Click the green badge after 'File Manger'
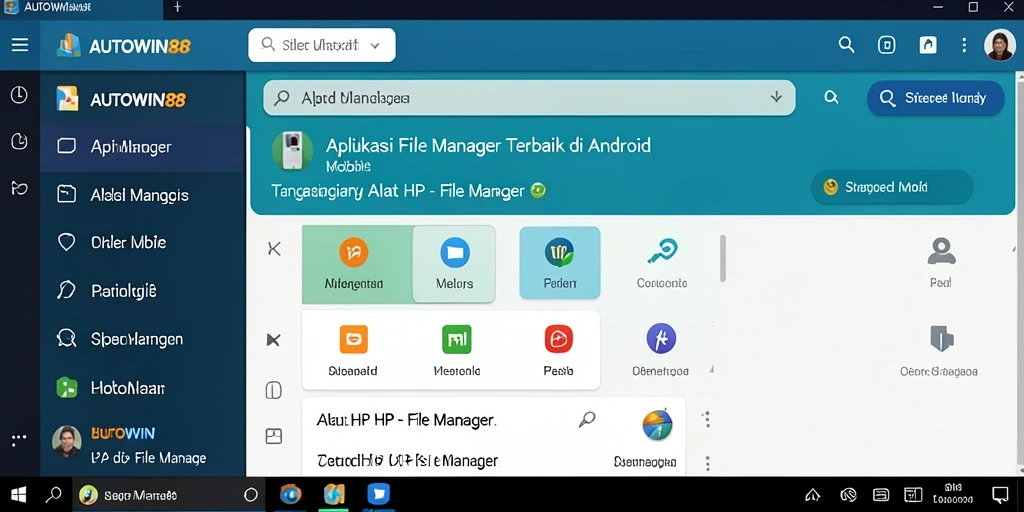Image resolution: width=1024 pixels, height=512 pixels. pyautogui.click(x=537, y=191)
